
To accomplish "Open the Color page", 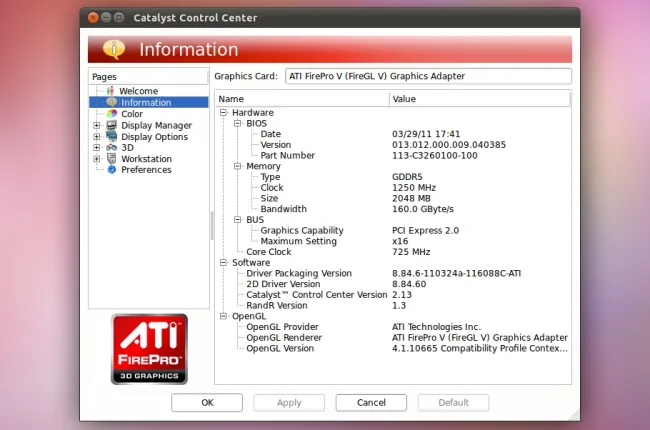I will coord(132,114).
